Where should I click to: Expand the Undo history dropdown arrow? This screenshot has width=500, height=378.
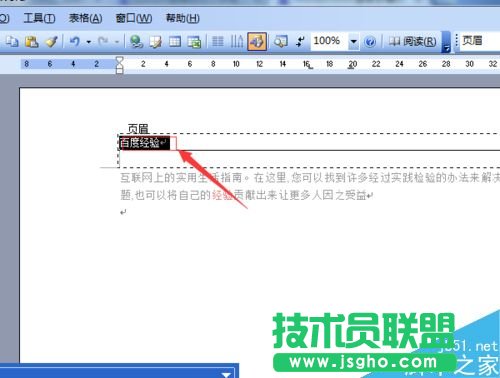(x=88, y=42)
